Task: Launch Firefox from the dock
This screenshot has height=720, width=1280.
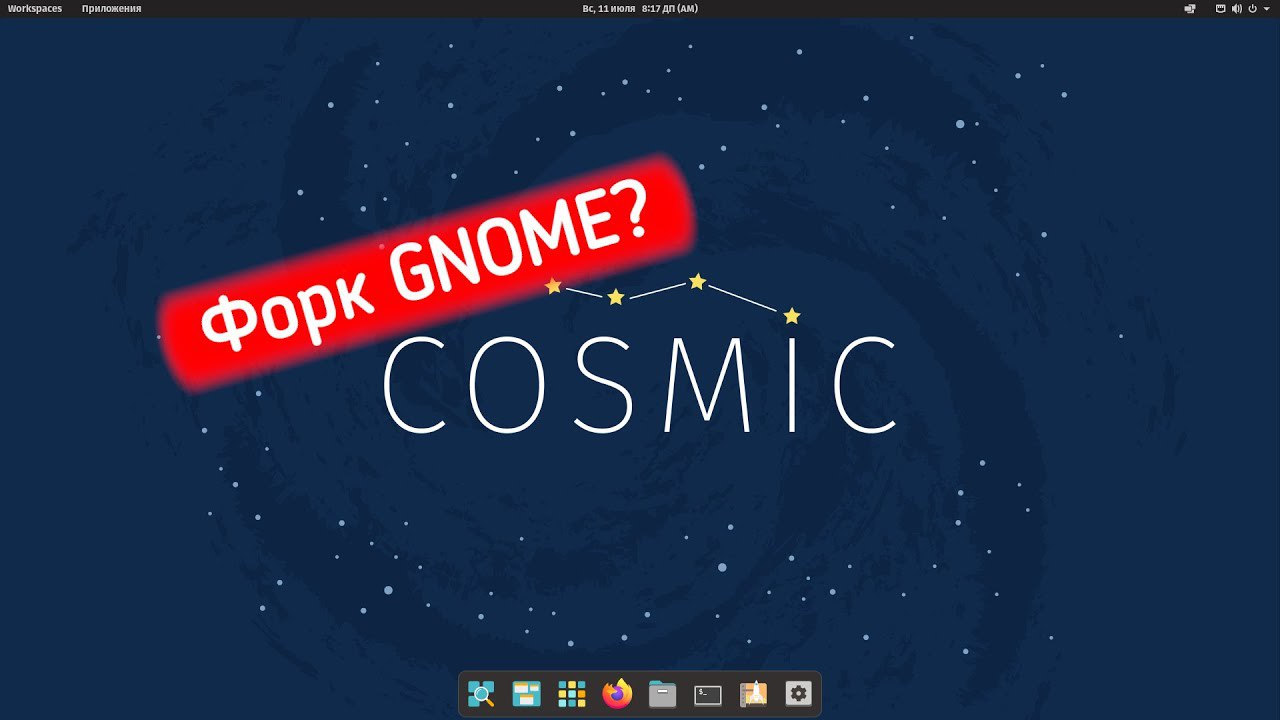Action: tap(618, 694)
